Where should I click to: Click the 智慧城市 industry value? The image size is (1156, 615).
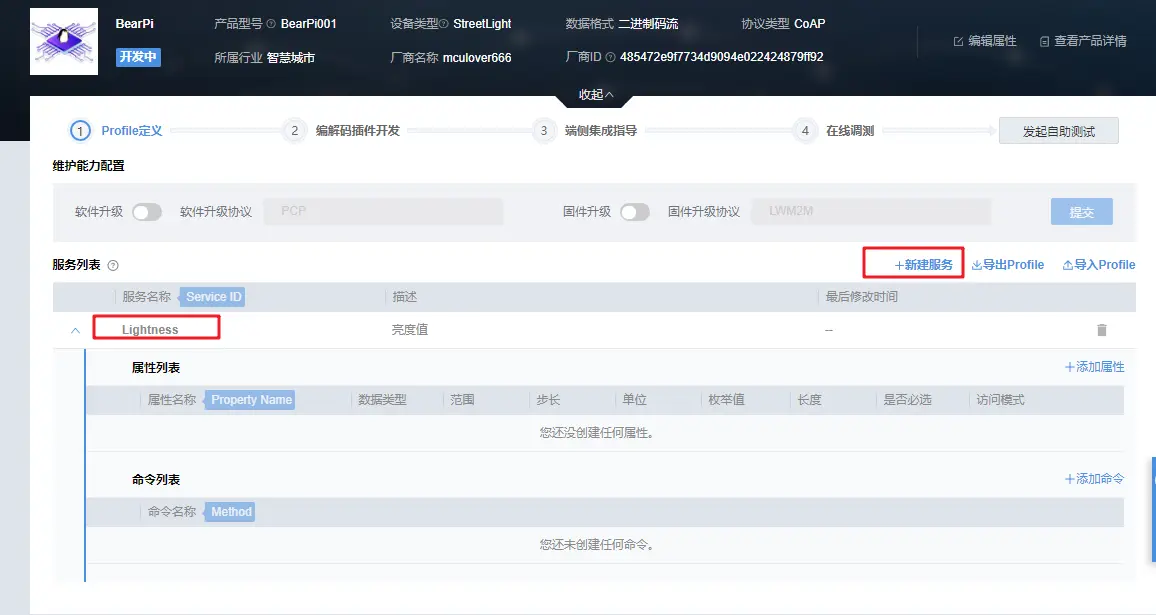(x=290, y=58)
